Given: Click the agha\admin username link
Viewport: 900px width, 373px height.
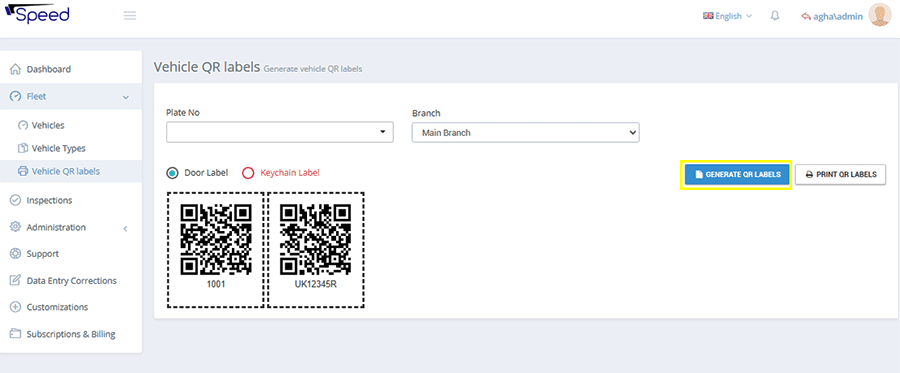Looking at the screenshot, I should (x=838, y=16).
